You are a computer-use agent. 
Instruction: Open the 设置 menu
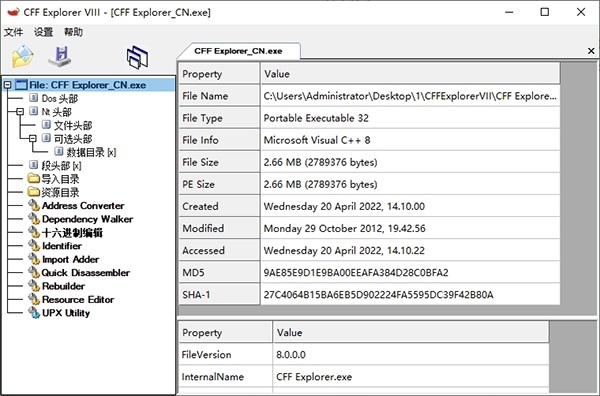(43, 32)
